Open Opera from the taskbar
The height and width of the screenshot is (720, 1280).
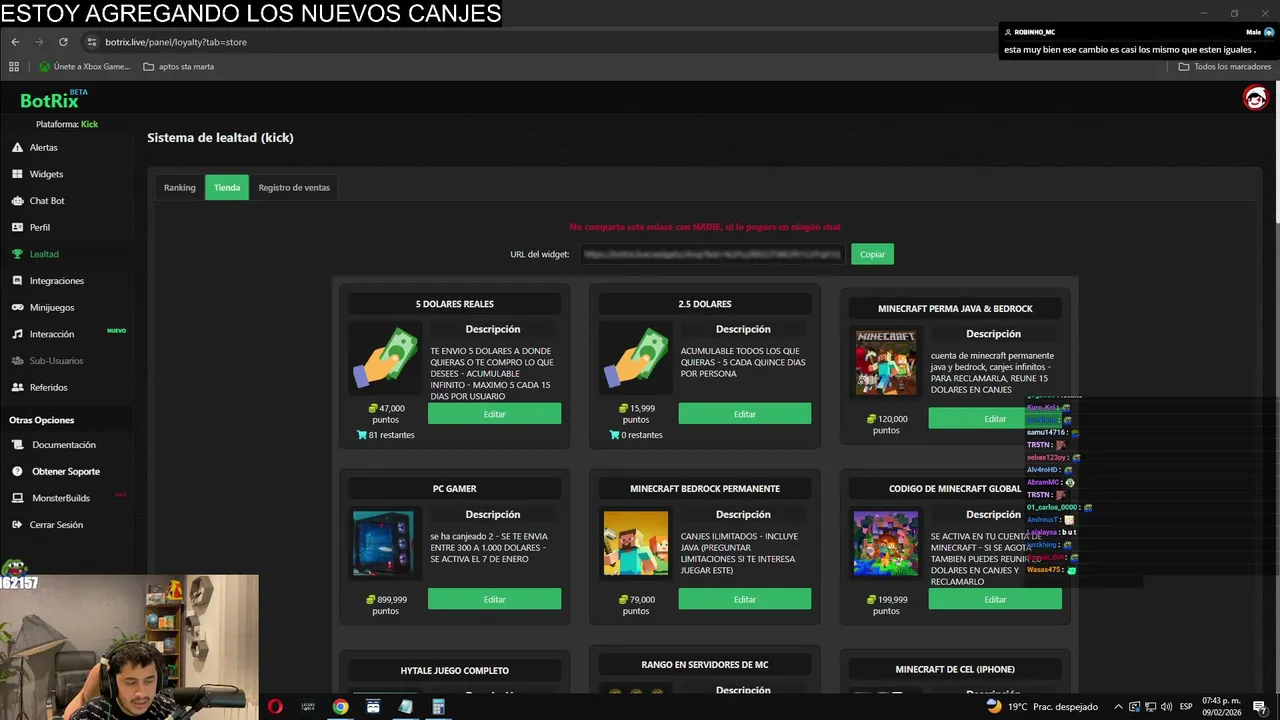(x=275, y=707)
